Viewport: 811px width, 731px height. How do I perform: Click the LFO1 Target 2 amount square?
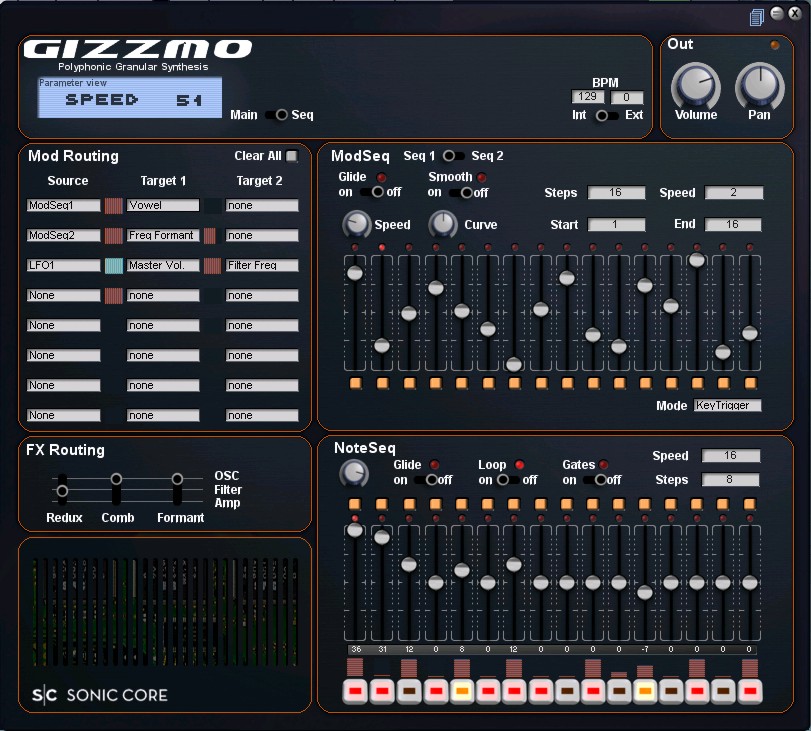coord(212,265)
